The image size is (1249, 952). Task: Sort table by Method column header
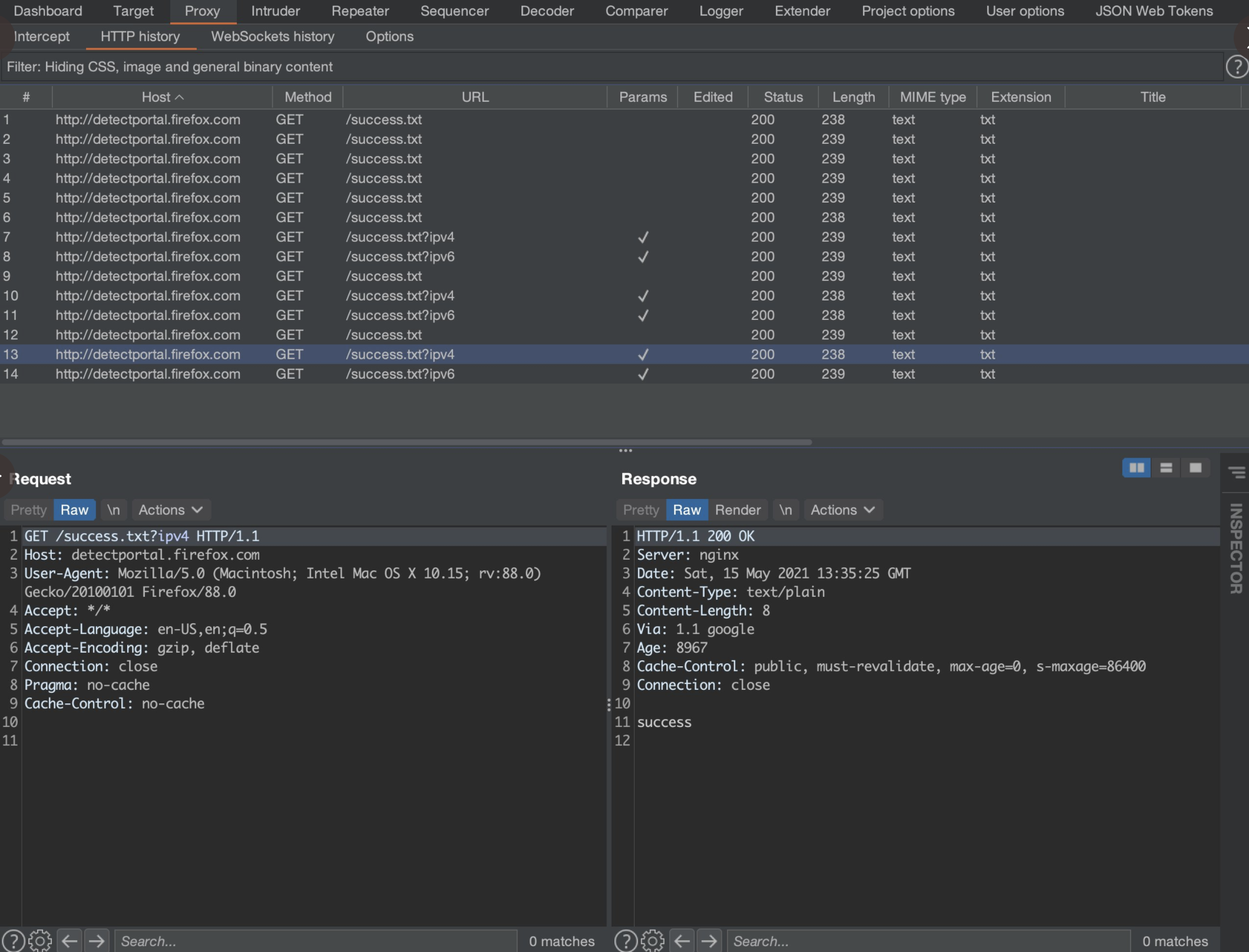coord(308,97)
